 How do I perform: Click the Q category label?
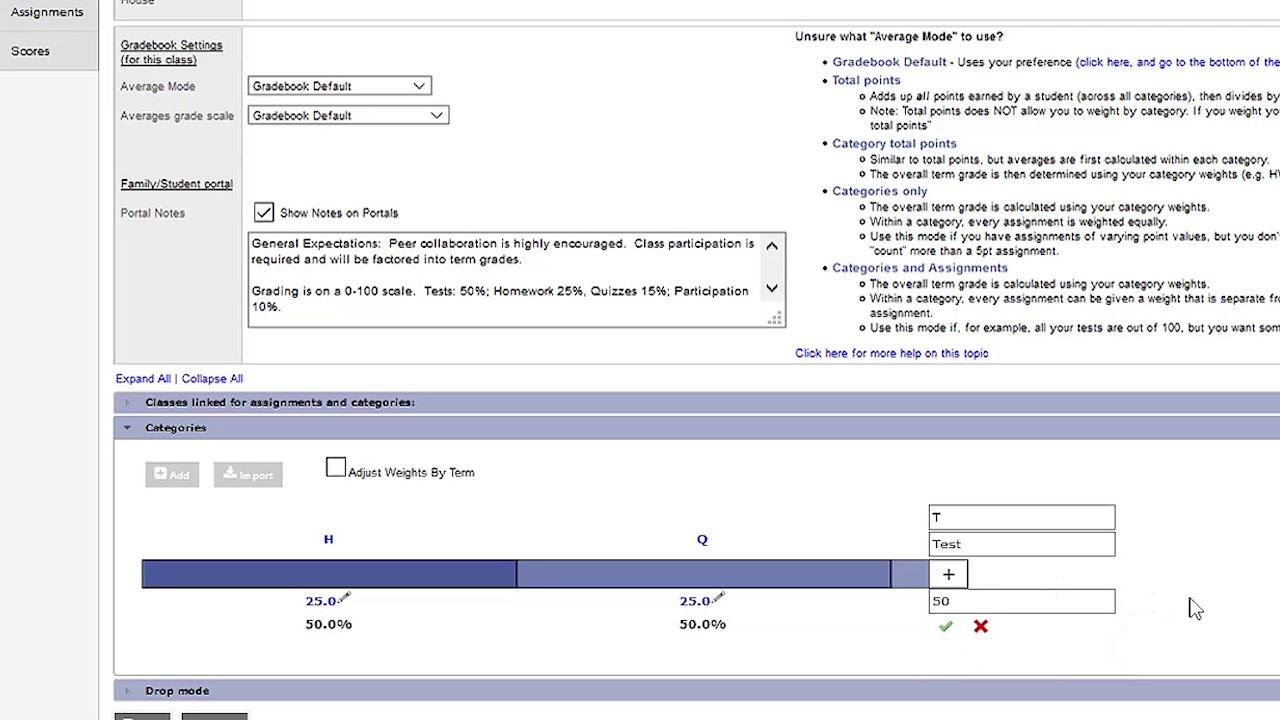tap(702, 539)
